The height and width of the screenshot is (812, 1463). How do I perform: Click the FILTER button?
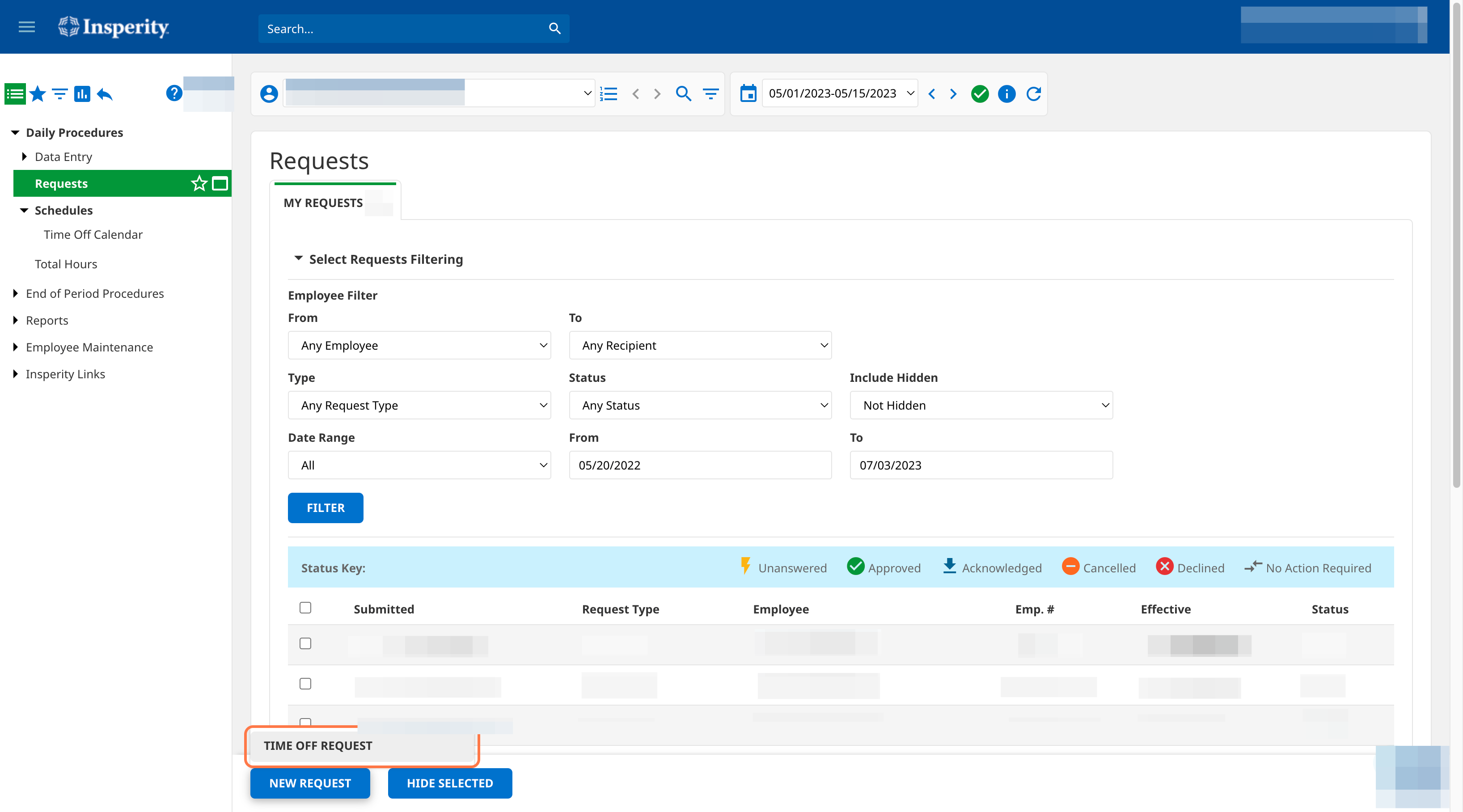326,507
